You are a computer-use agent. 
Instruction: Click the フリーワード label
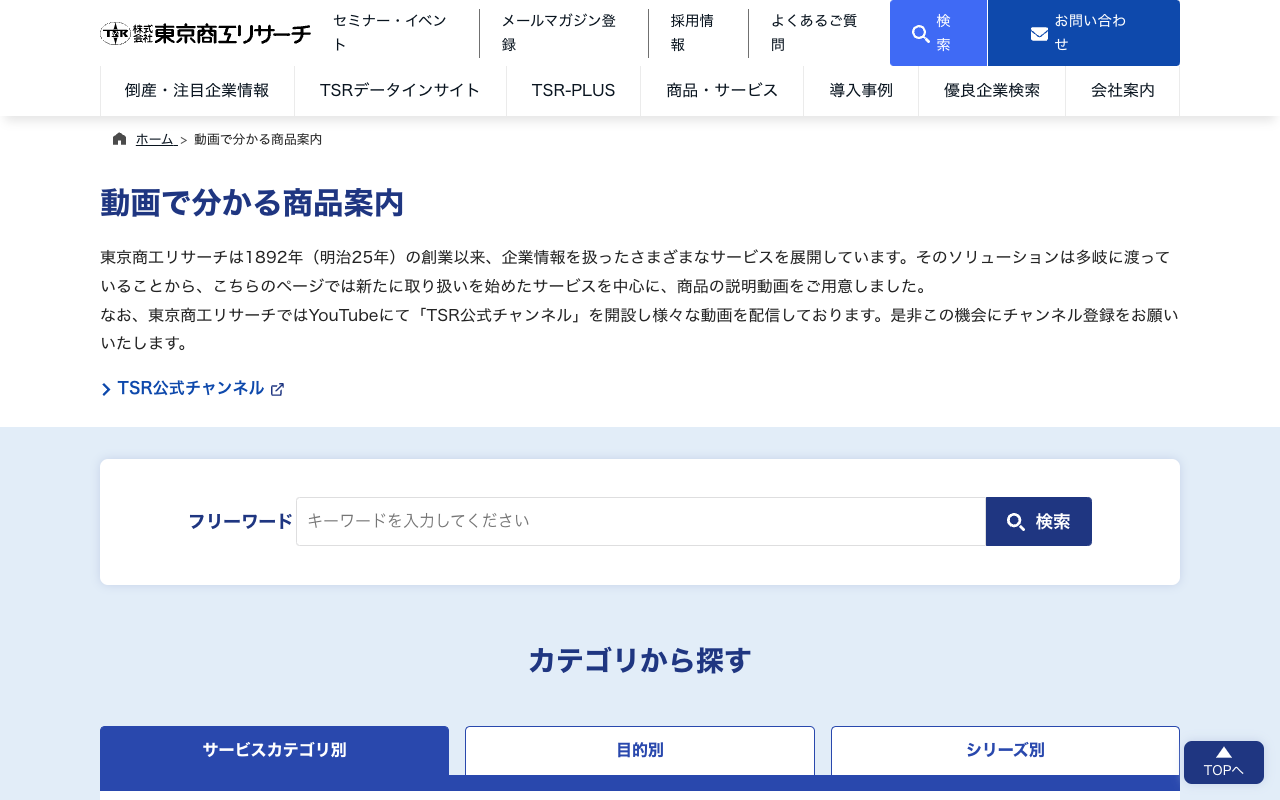240,522
